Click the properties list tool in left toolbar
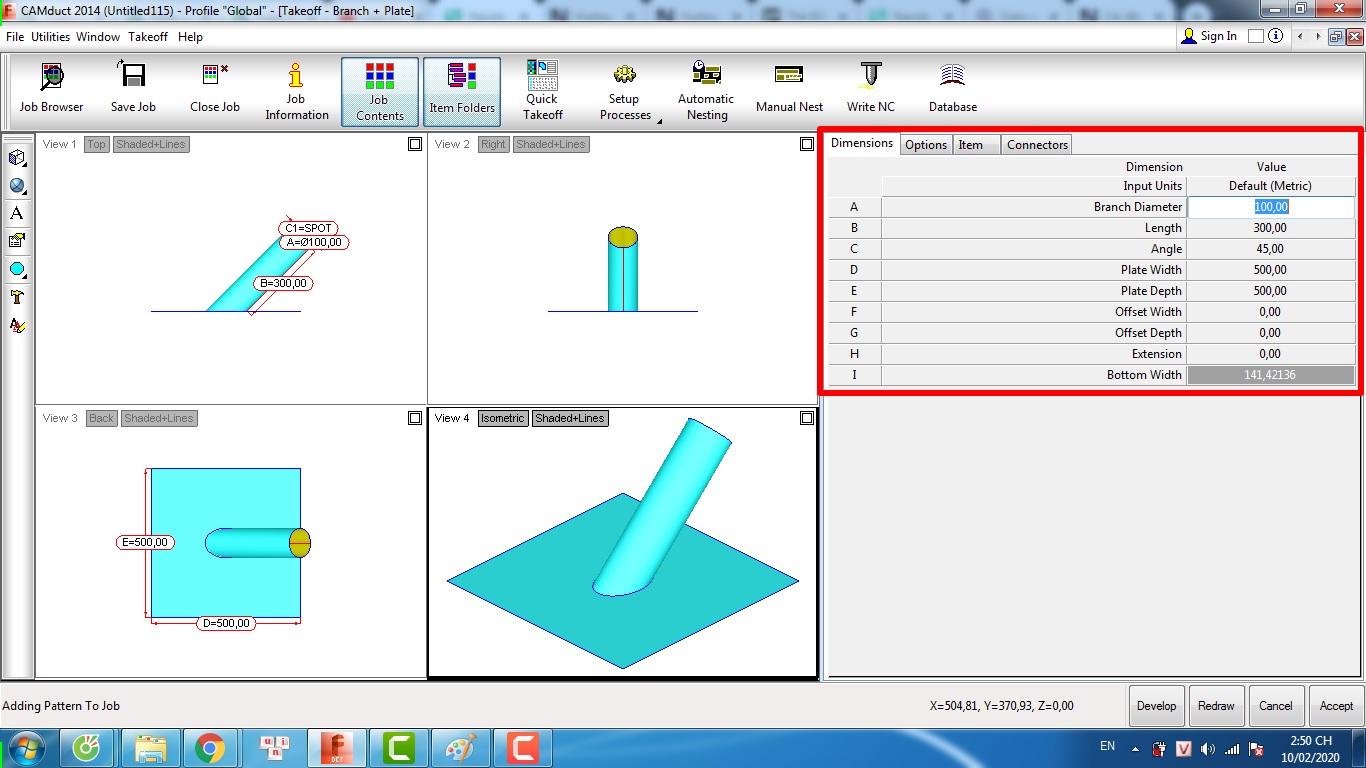The width and height of the screenshot is (1366, 768). click(17, 241)
